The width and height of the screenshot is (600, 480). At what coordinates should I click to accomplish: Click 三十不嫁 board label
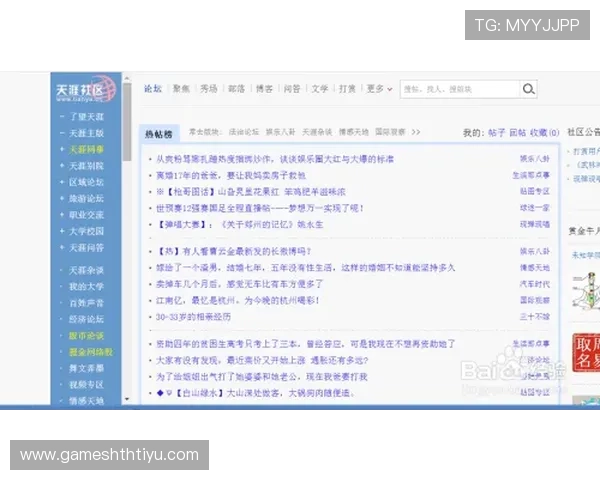535,317
